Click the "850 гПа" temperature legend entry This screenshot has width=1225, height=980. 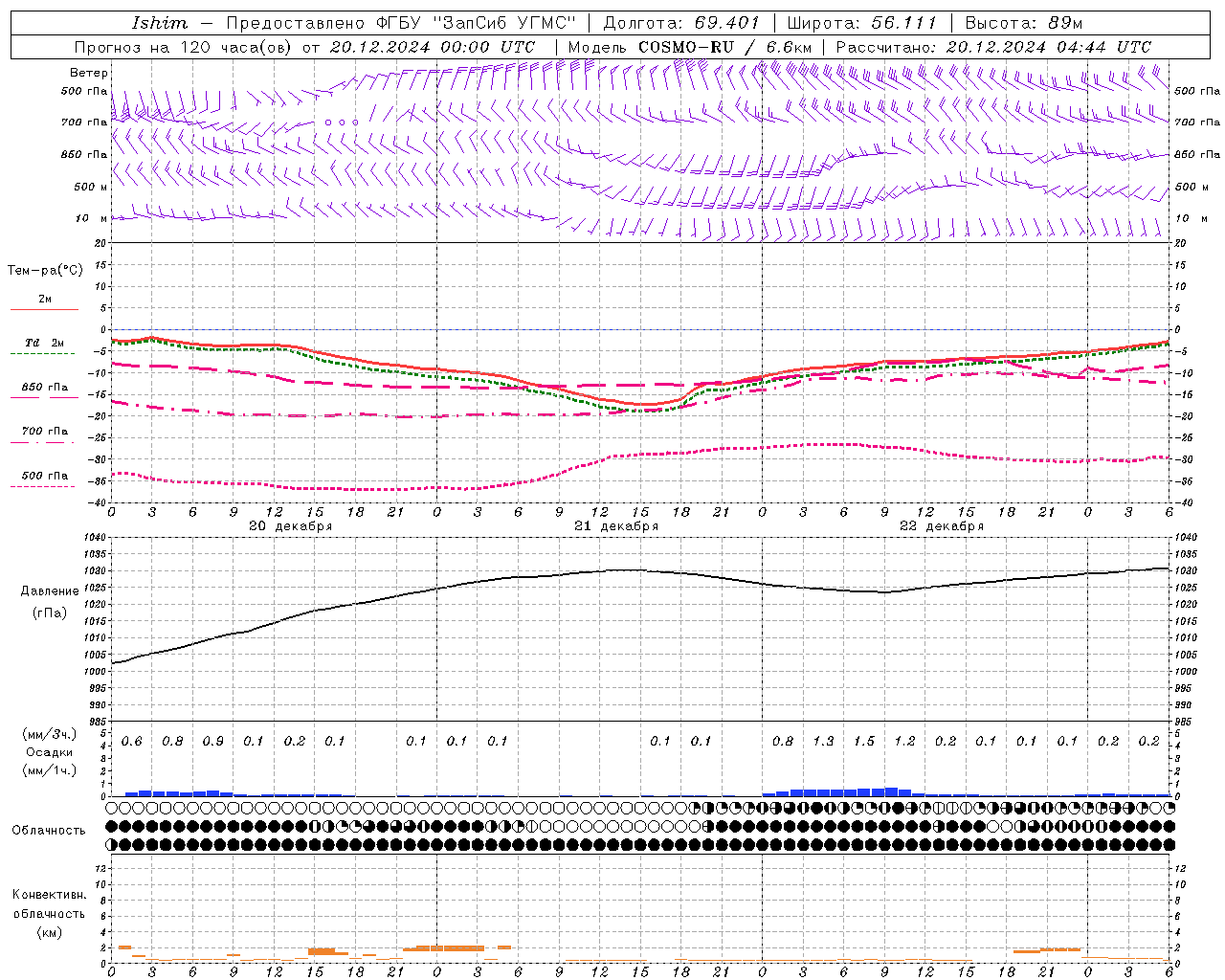(x=45, y=388)
